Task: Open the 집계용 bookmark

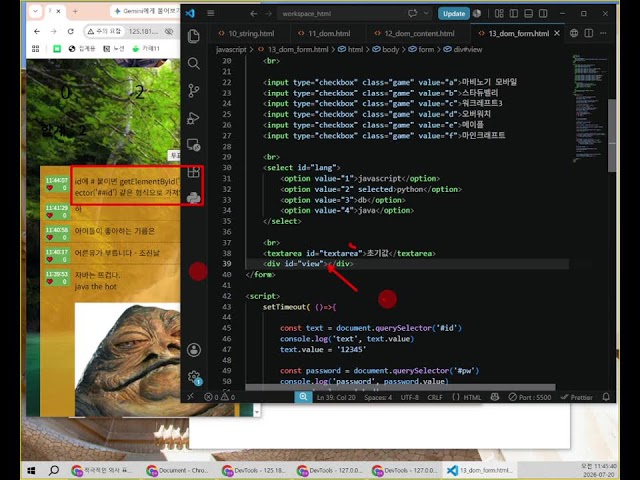Action: 82,49
